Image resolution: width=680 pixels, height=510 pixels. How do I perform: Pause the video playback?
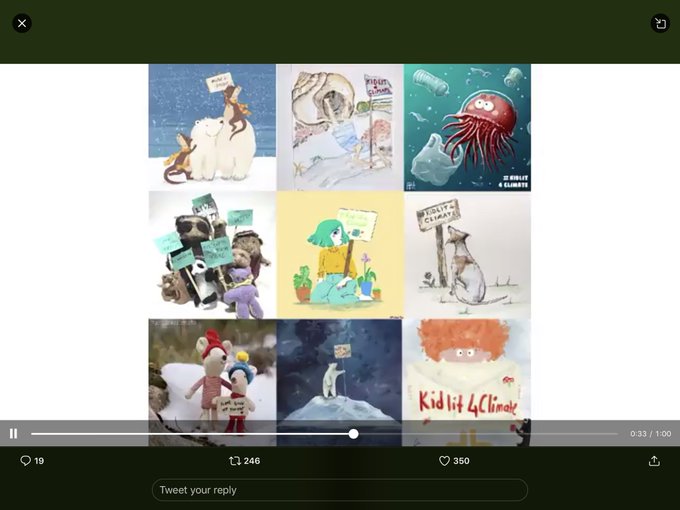[13, 433]
